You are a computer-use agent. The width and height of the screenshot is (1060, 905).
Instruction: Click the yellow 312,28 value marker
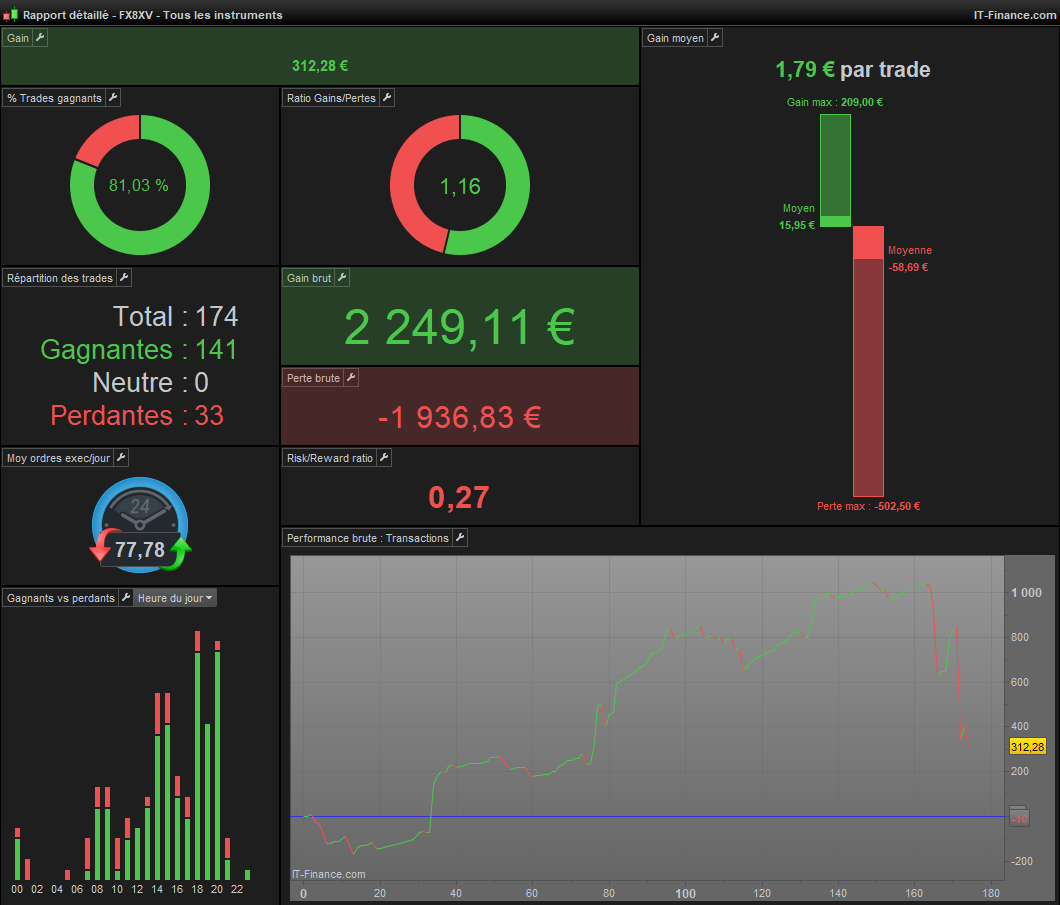click(1028, 747)
